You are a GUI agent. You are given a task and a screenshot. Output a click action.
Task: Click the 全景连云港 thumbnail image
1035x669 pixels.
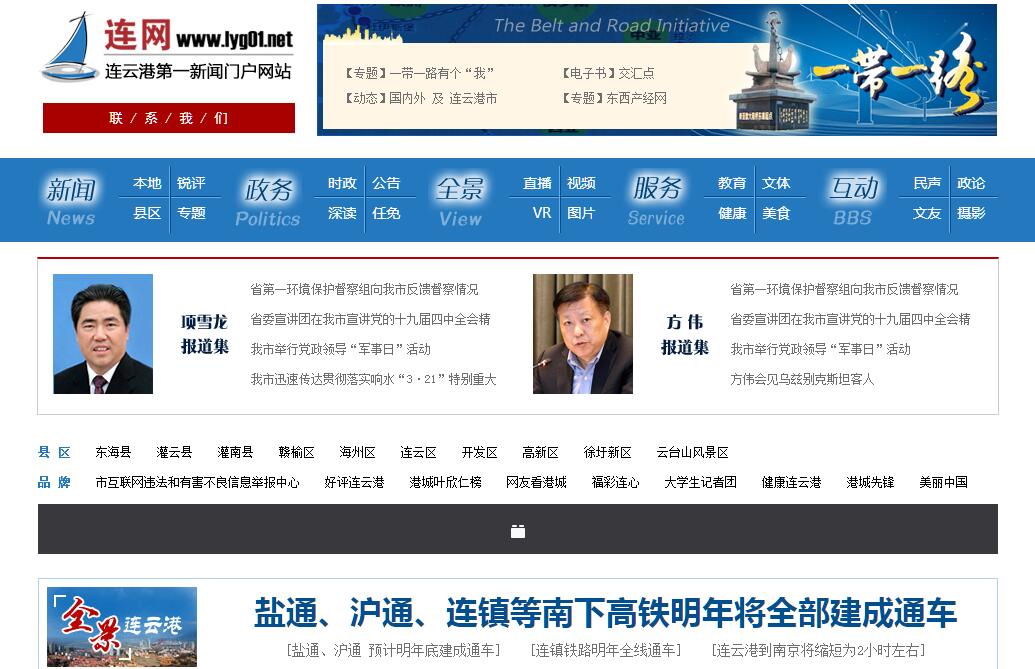pyautogui.click(x=122, y=626)
